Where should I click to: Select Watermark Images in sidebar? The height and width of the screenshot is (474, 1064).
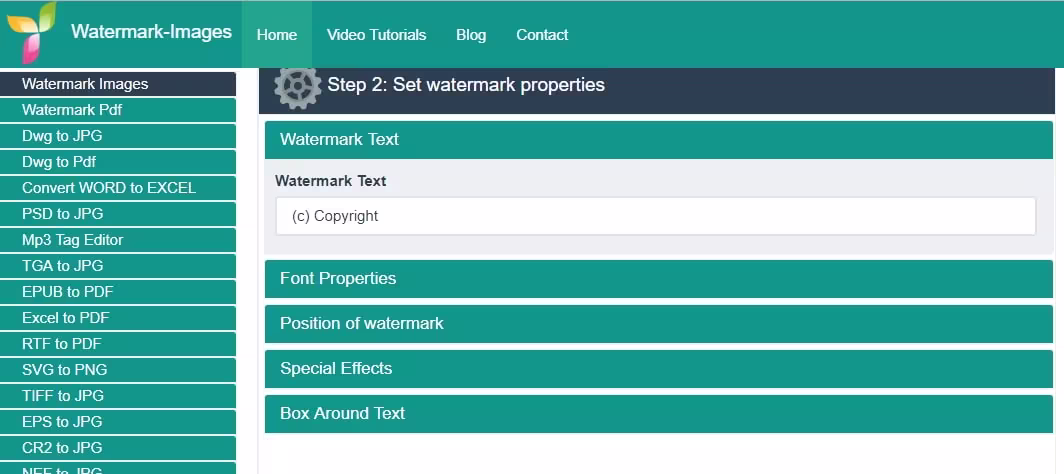point(118,84)
